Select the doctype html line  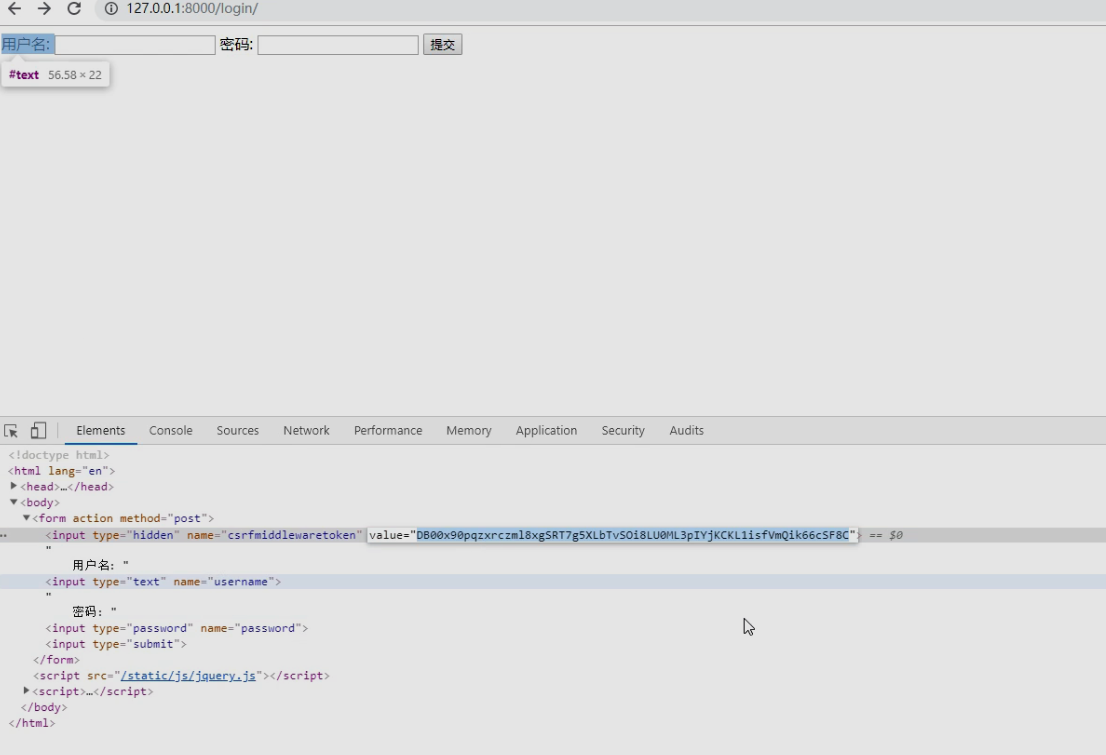59,455
